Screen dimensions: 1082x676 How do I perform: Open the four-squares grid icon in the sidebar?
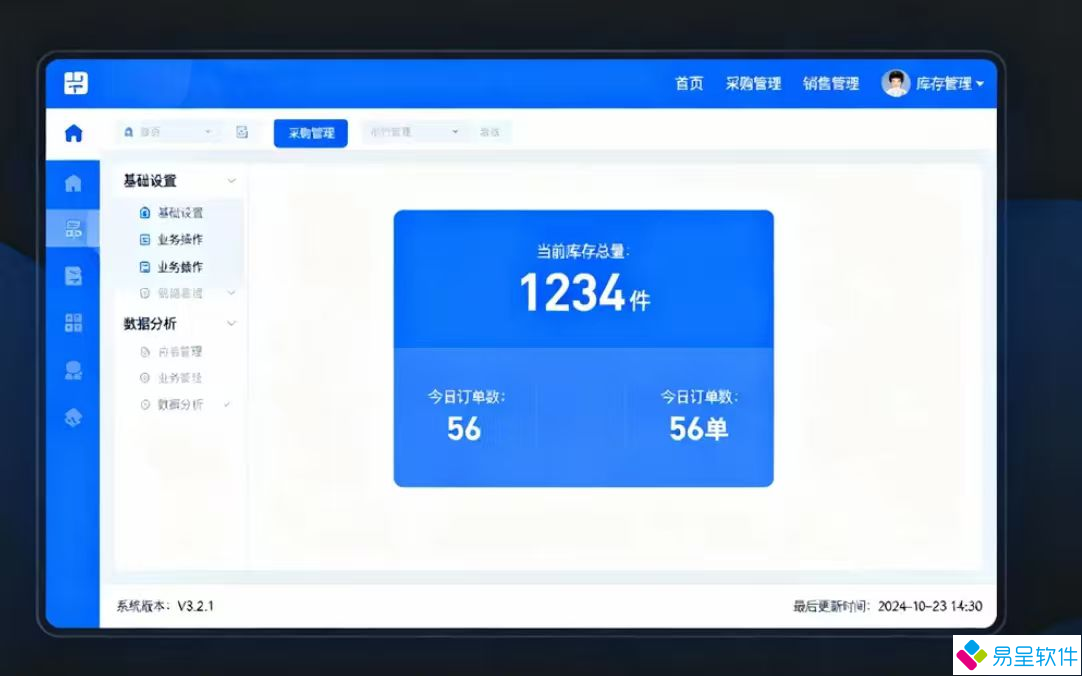(73, 323)
